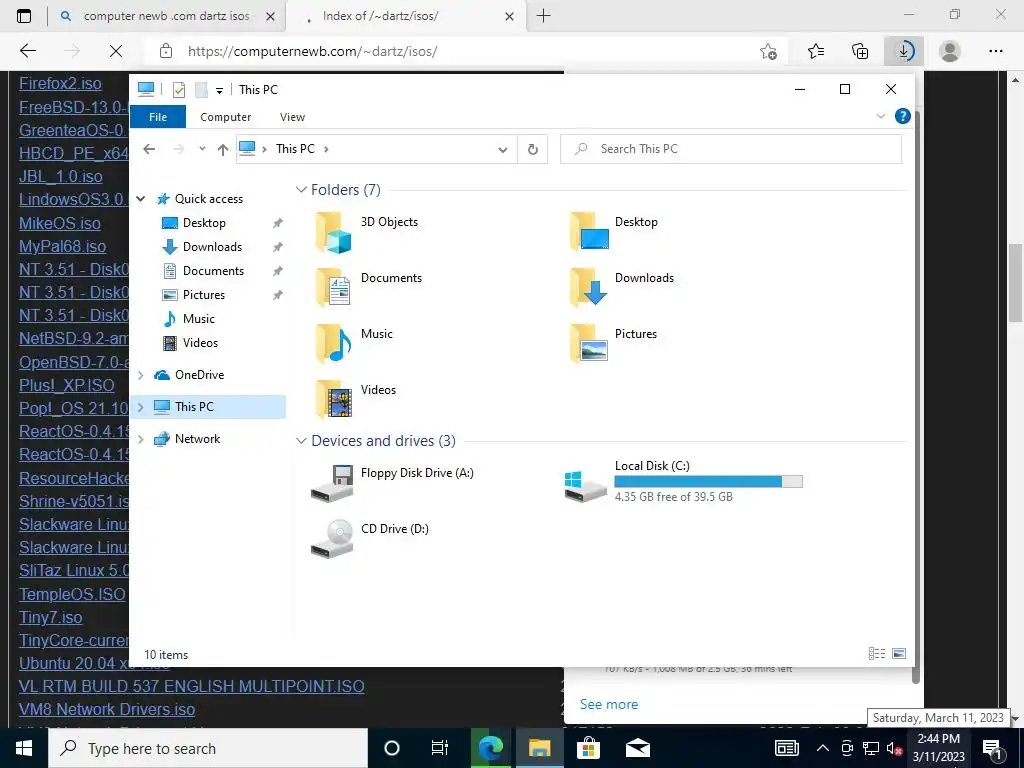1024x768 pixels.
Task: Add this page to favorites in Edge
Action: click(x=769, y=52)
